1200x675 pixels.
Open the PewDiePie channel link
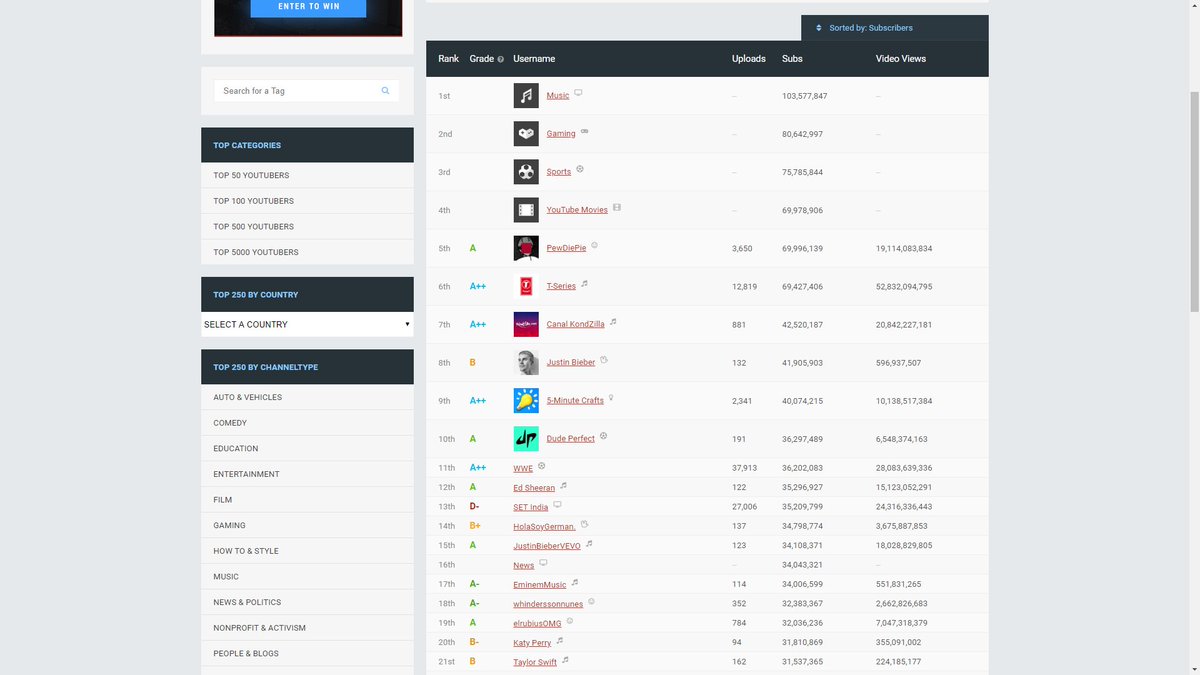pyautogui.click(x=566, y=248)
